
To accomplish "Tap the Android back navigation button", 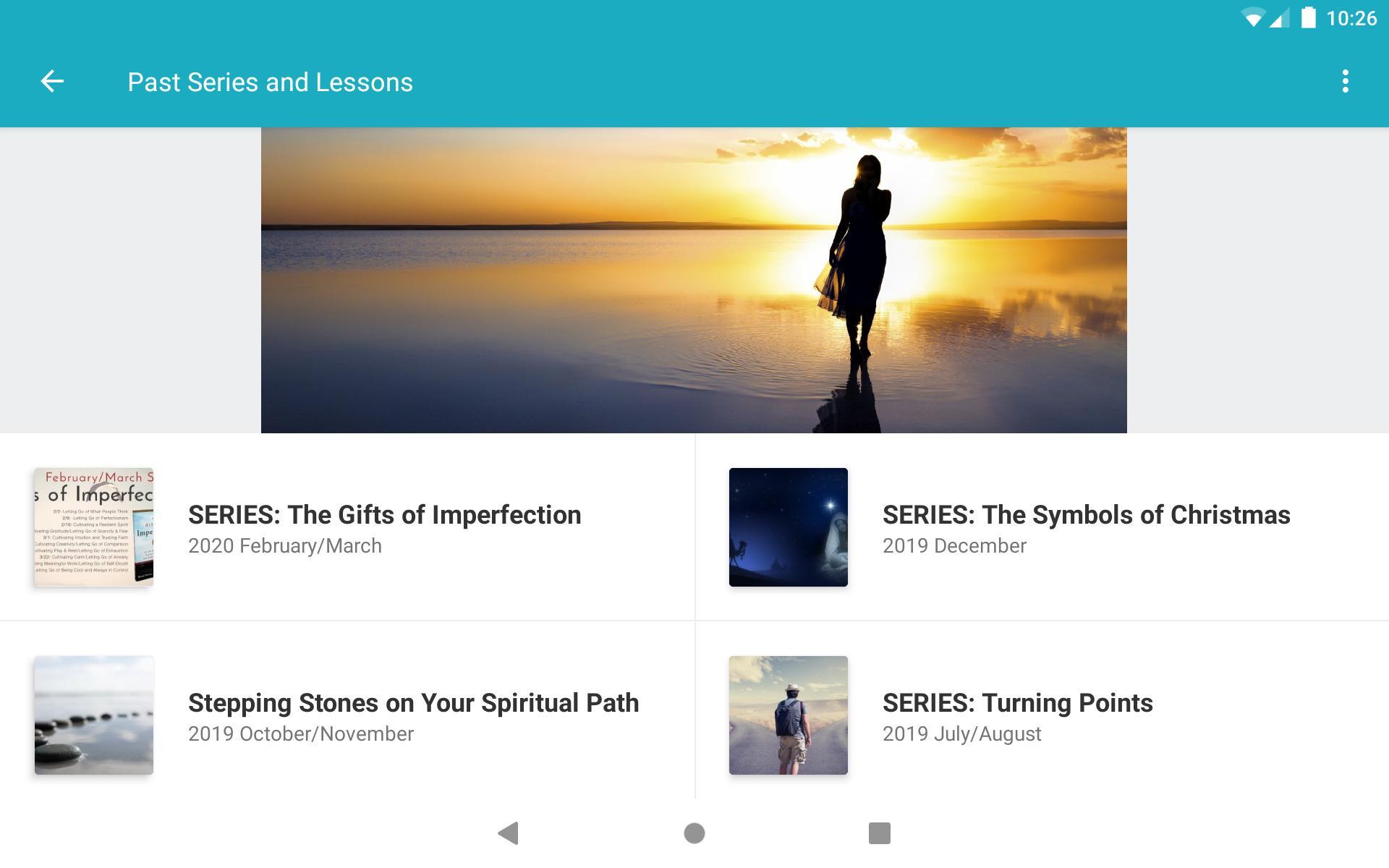I will pos(509,833).
